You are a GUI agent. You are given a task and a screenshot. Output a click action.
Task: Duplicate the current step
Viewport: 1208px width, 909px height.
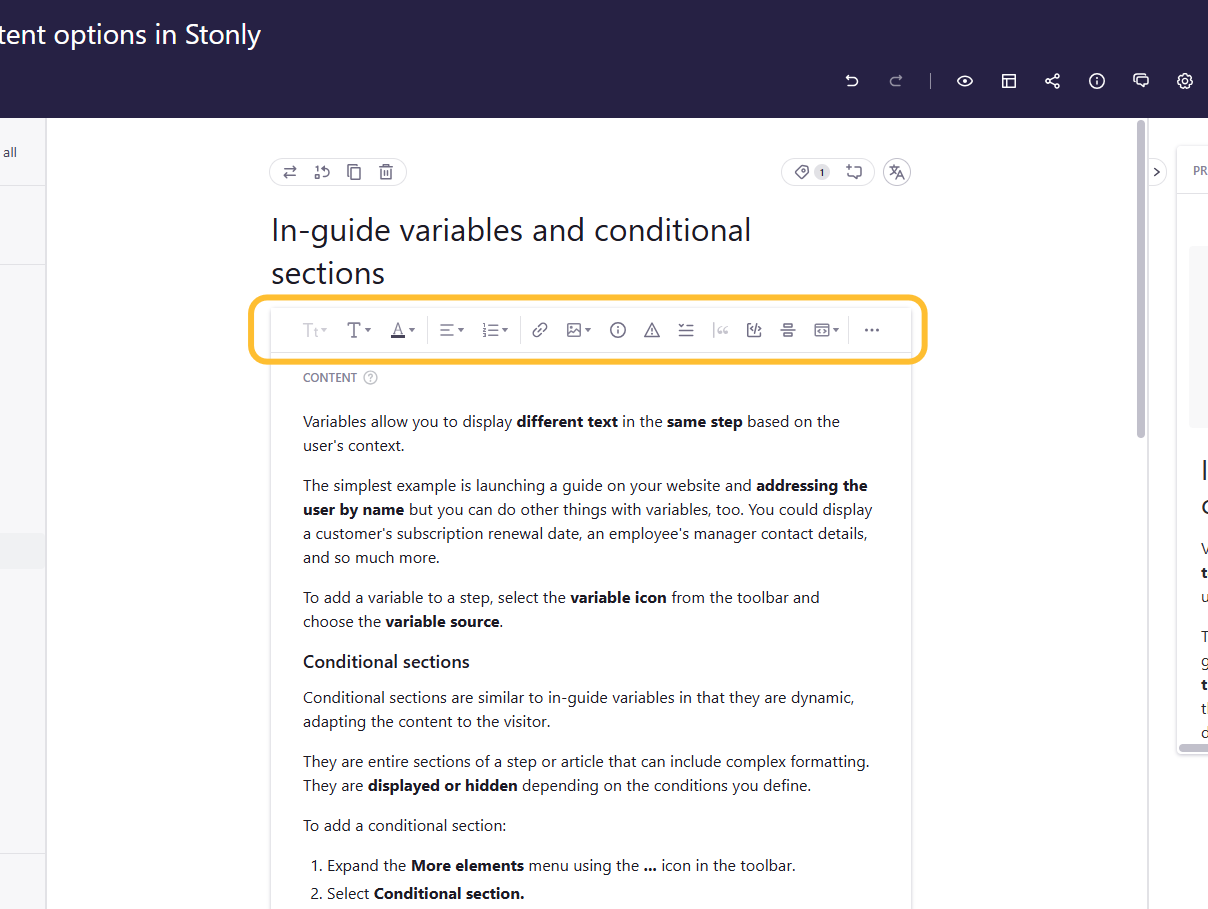coord(353,171)
